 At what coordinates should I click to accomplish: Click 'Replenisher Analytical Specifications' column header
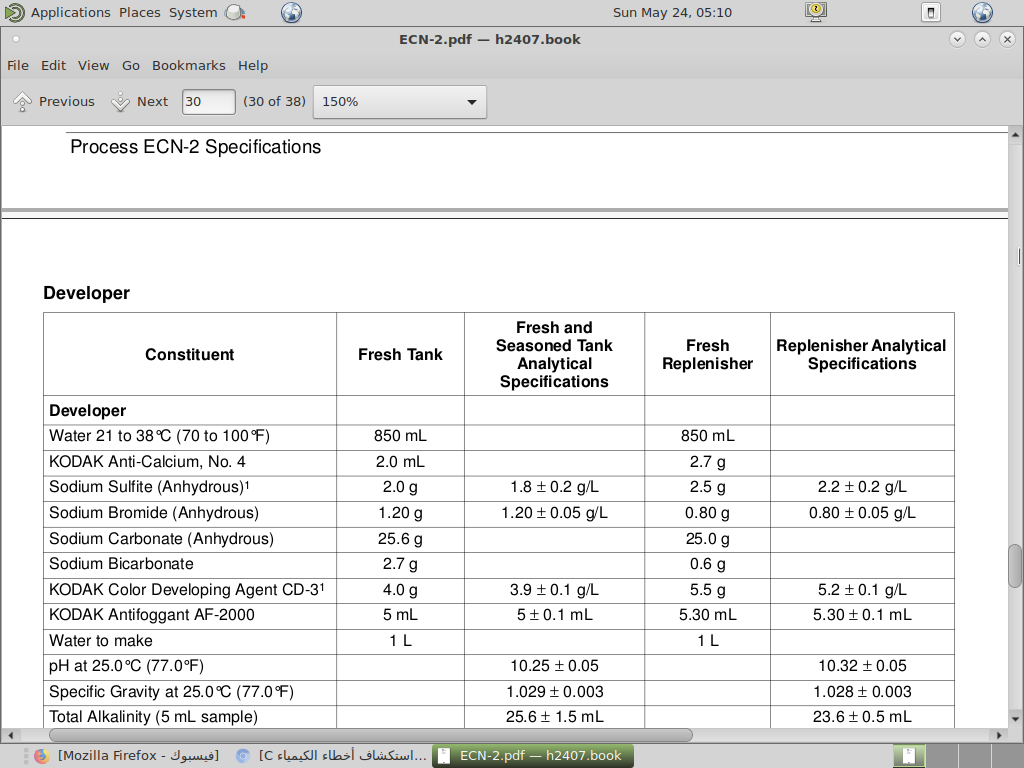tap(861, 355)
